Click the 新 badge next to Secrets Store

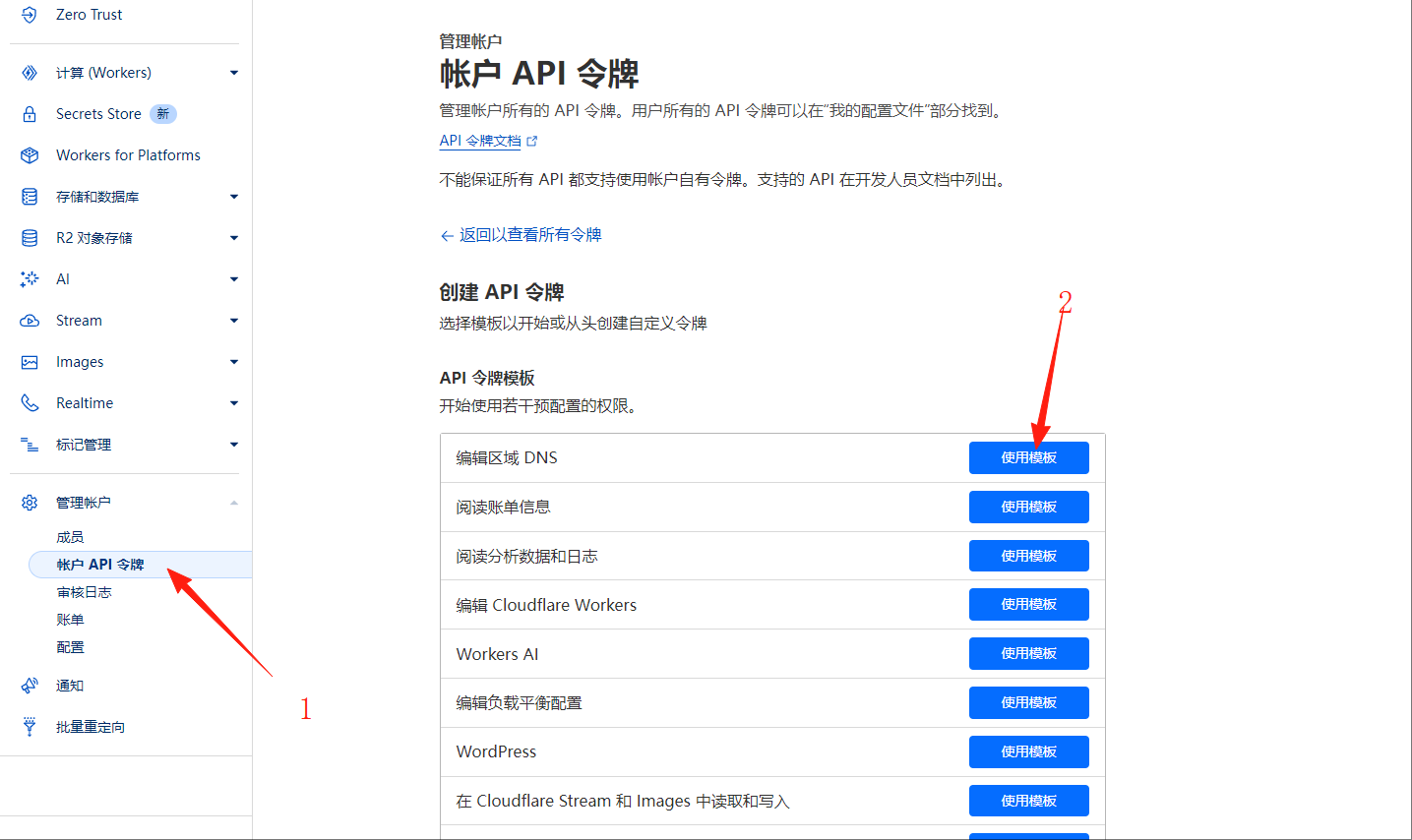point(163,114)
